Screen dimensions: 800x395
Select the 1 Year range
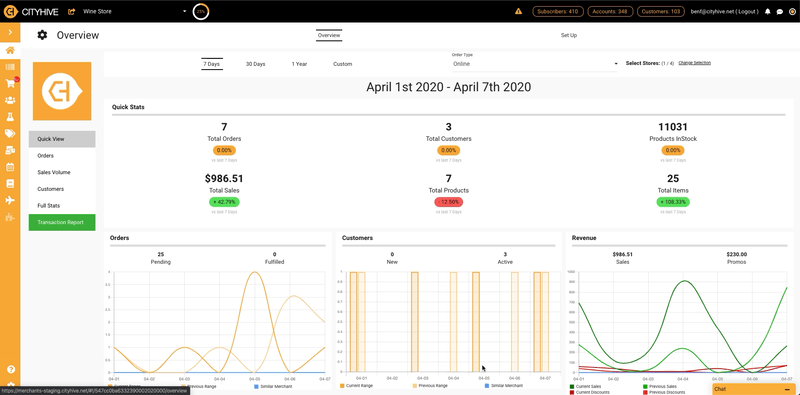(x=299, y=64)
